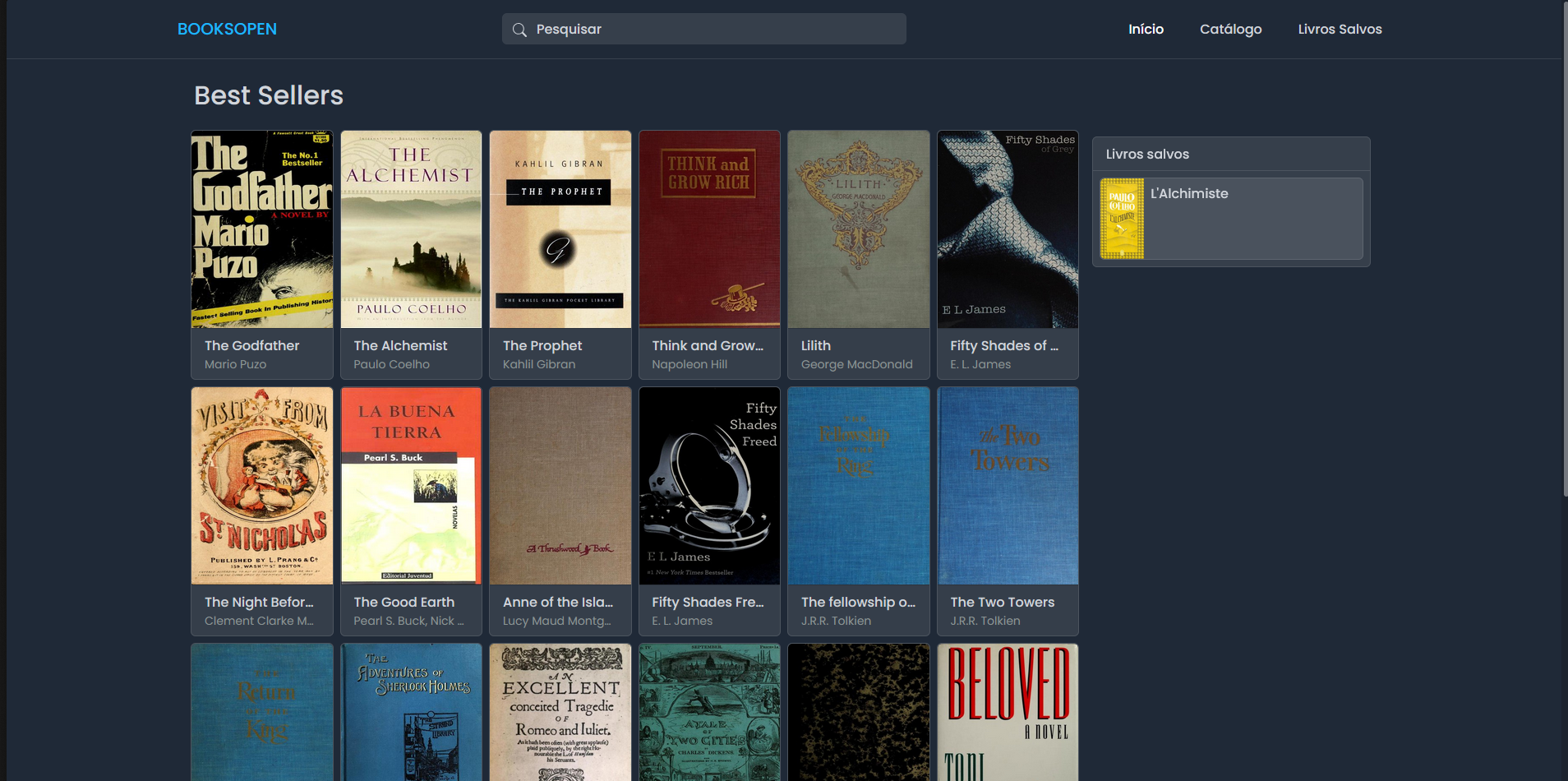
Task: Click the author Lucy Maud Montg...
Action: coord(556,621)
